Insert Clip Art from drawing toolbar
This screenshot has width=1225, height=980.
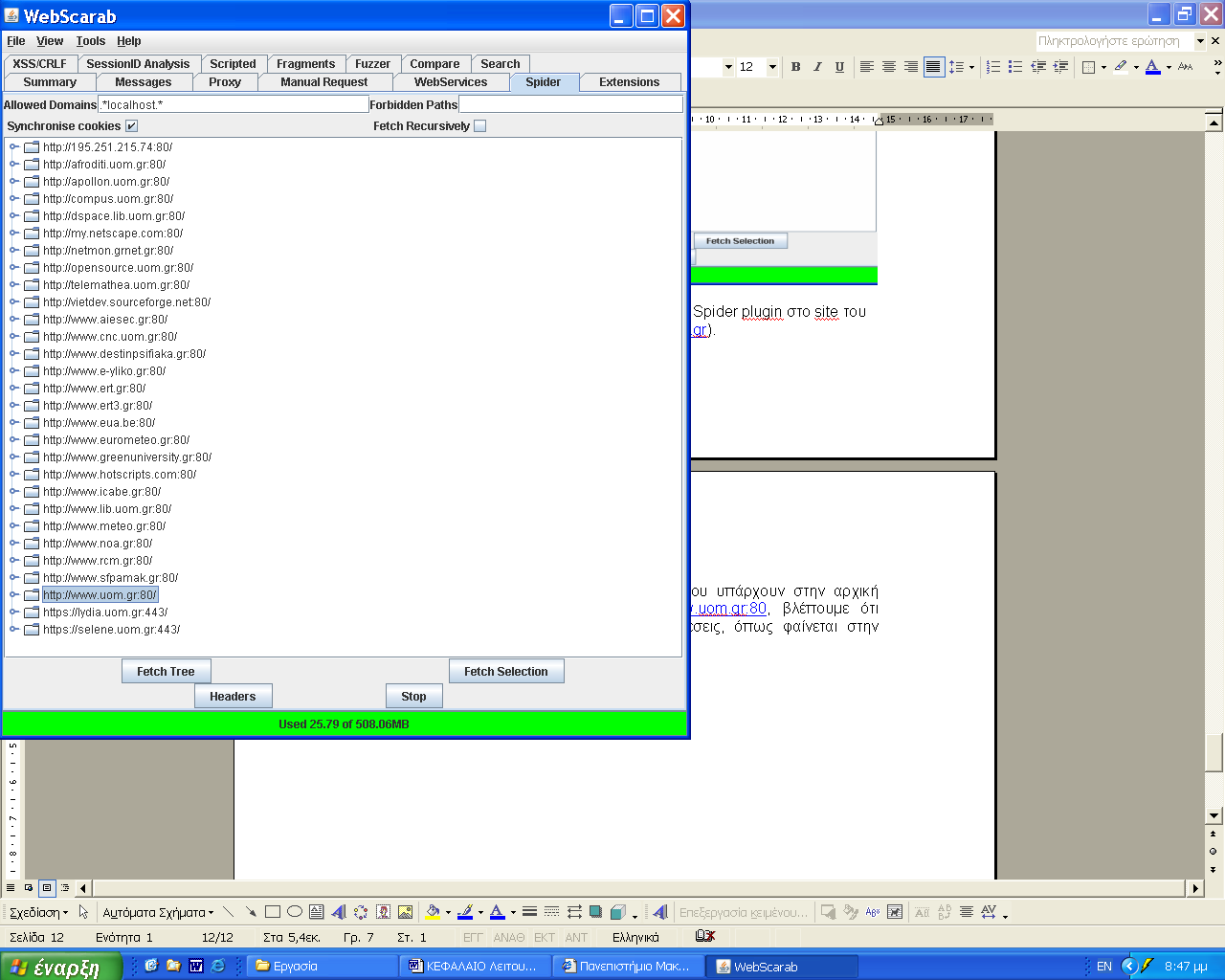pyautogui.click(x=383, y=912)
